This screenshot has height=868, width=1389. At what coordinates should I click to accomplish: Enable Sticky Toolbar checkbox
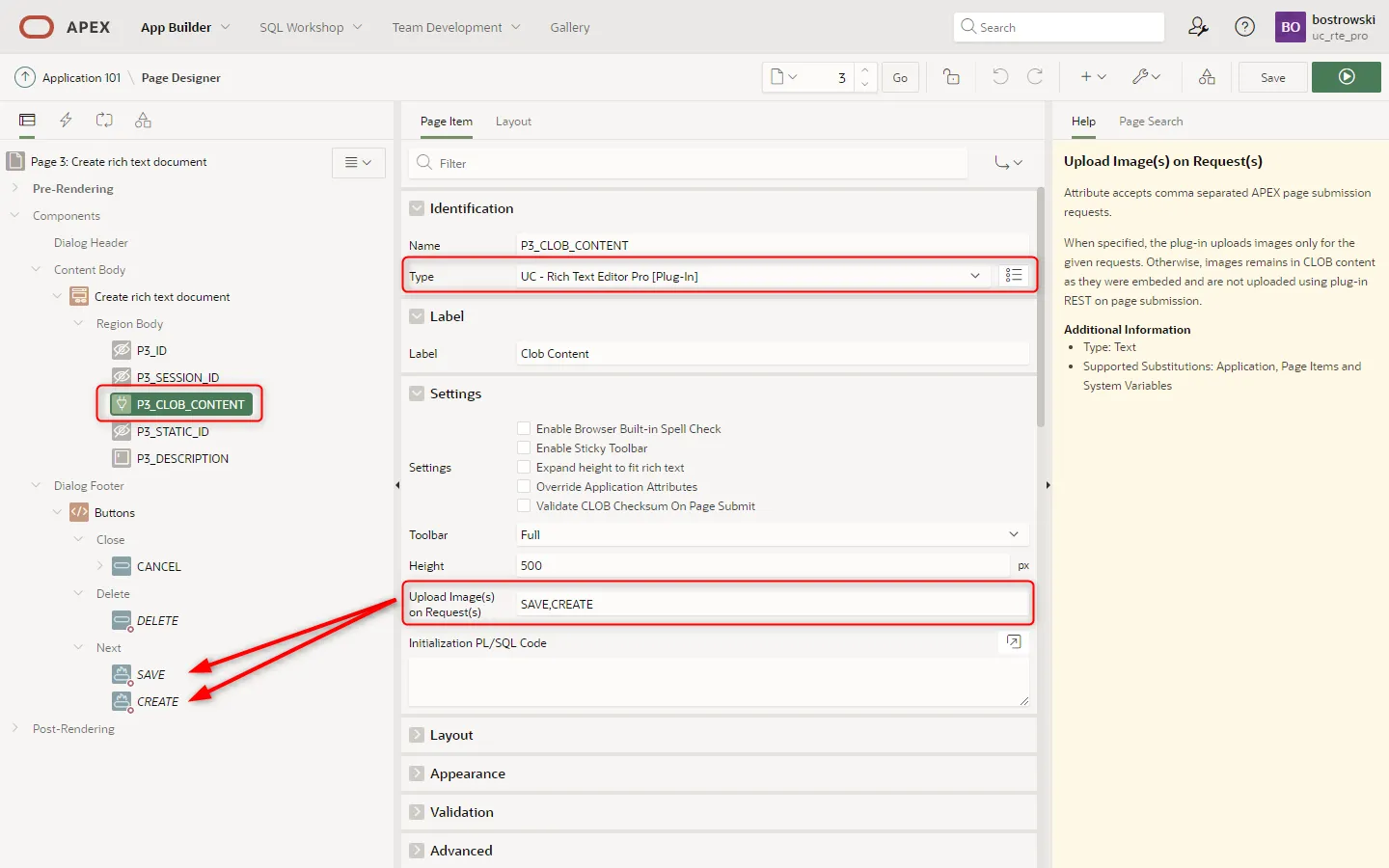click(524, 448)
